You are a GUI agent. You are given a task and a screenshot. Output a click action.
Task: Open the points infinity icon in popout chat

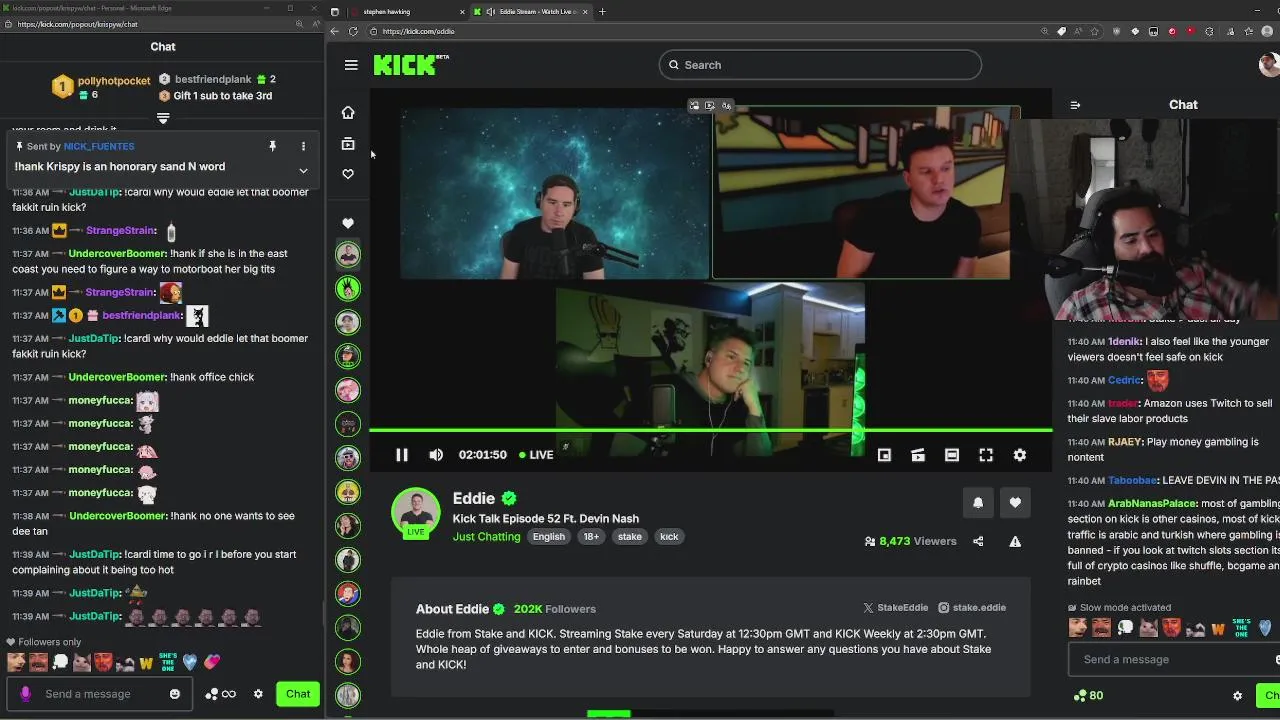221,694
